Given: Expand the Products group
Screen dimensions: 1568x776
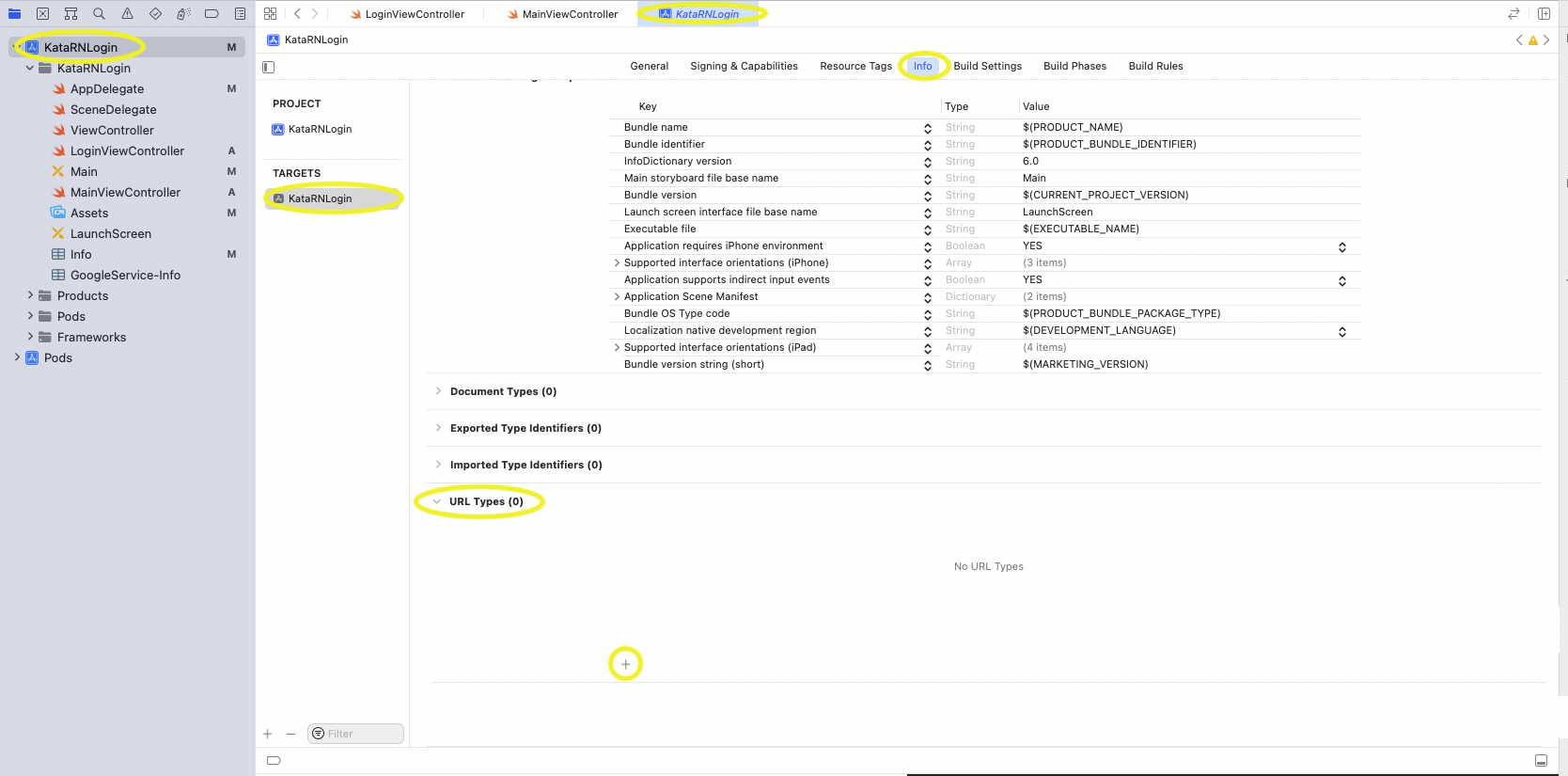Looking at the screenshot, I should coord(30,295).
